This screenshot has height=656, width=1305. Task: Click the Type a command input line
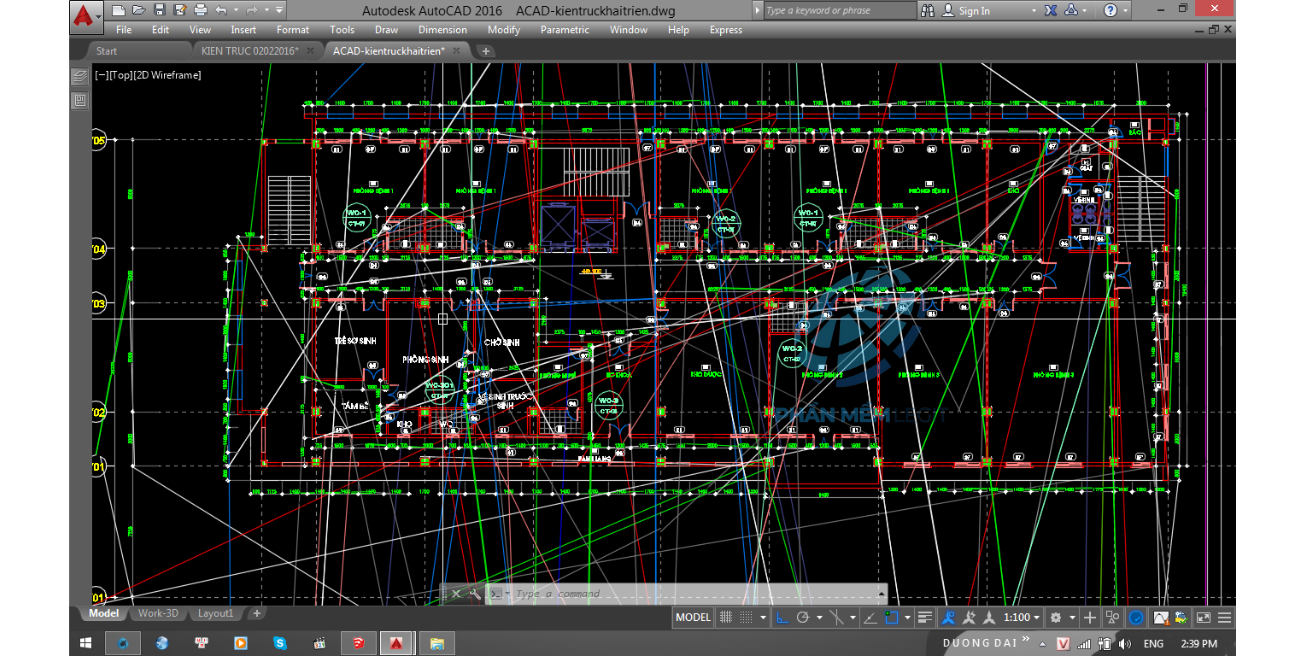click(x=690, y=594)
